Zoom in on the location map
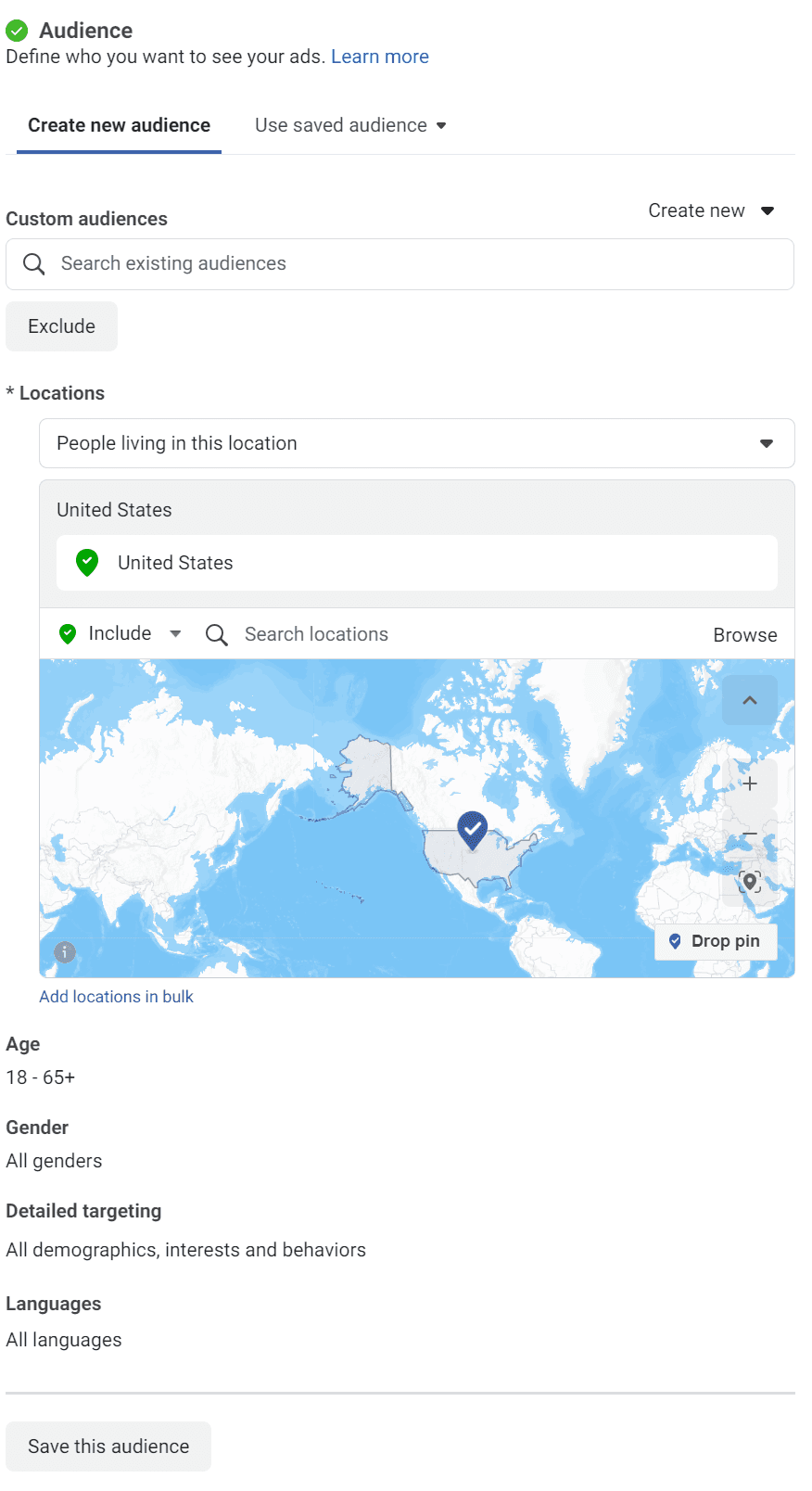This screenshot has height=1491, width=812. (x=749, y=784)
